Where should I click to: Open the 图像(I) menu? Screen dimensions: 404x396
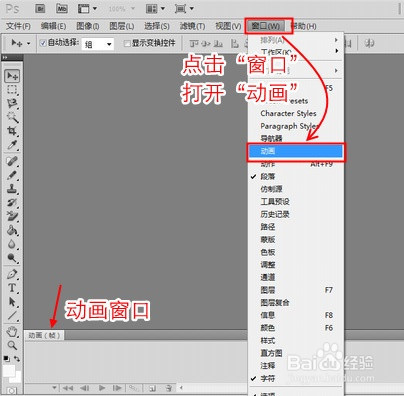[88, 26]
